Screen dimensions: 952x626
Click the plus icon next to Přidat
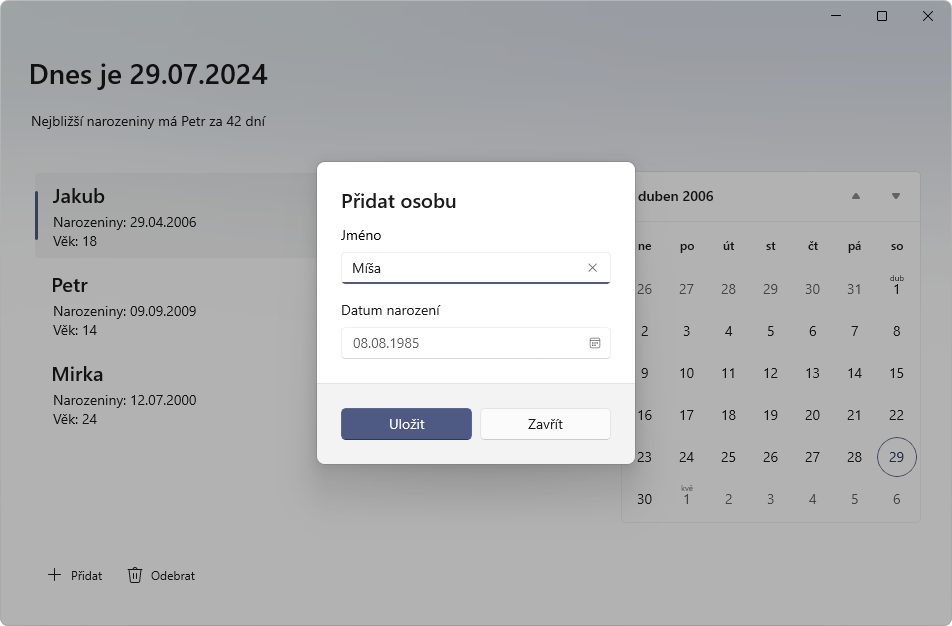tap(53, 575)
